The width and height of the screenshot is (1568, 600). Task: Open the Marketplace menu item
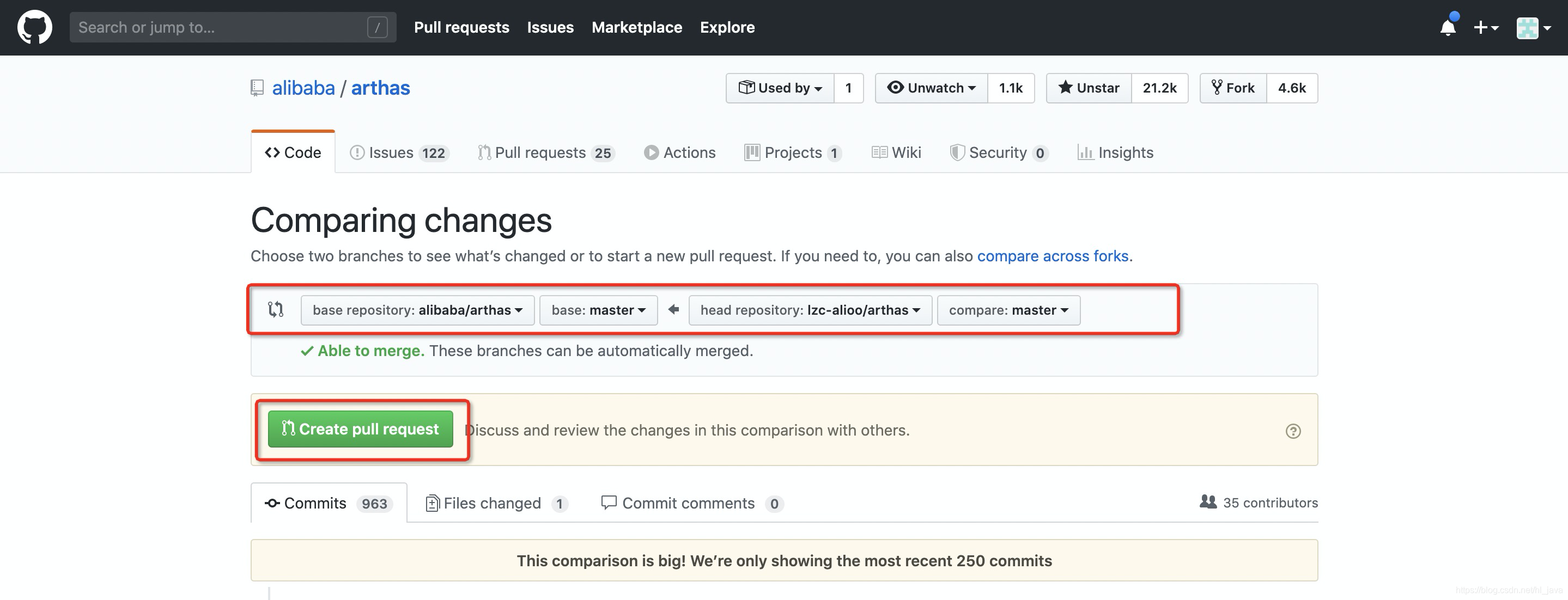point(637,27)
